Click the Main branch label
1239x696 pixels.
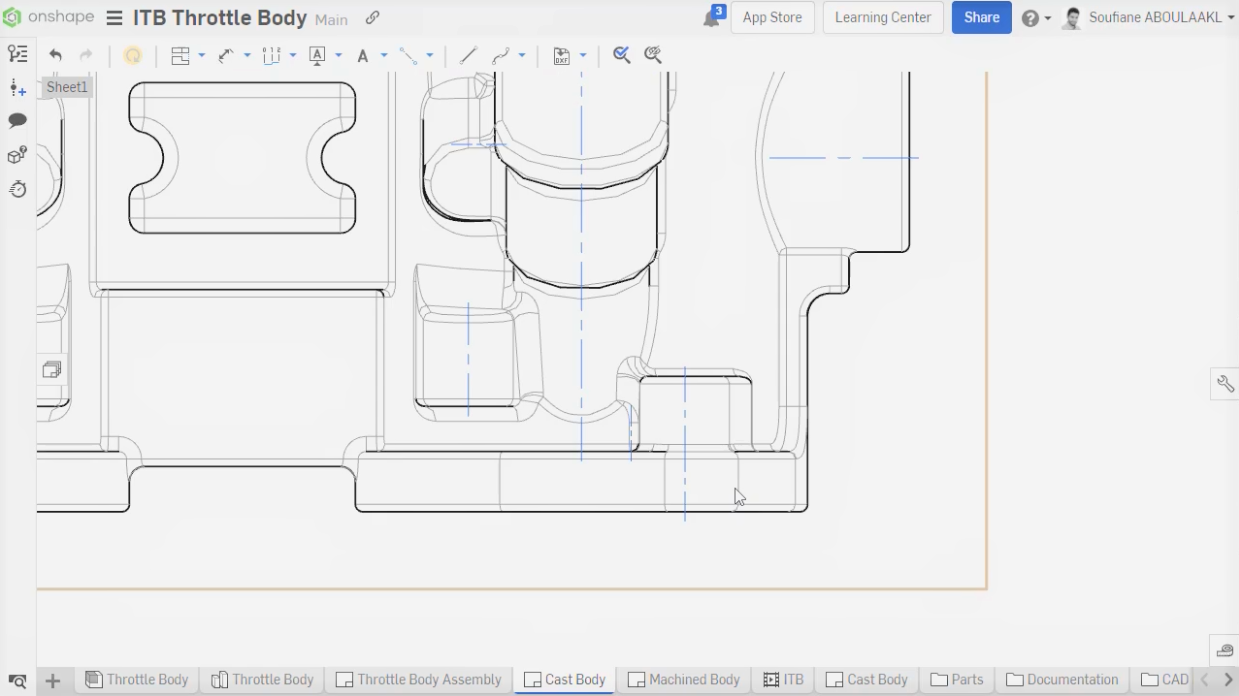(331, 19)
